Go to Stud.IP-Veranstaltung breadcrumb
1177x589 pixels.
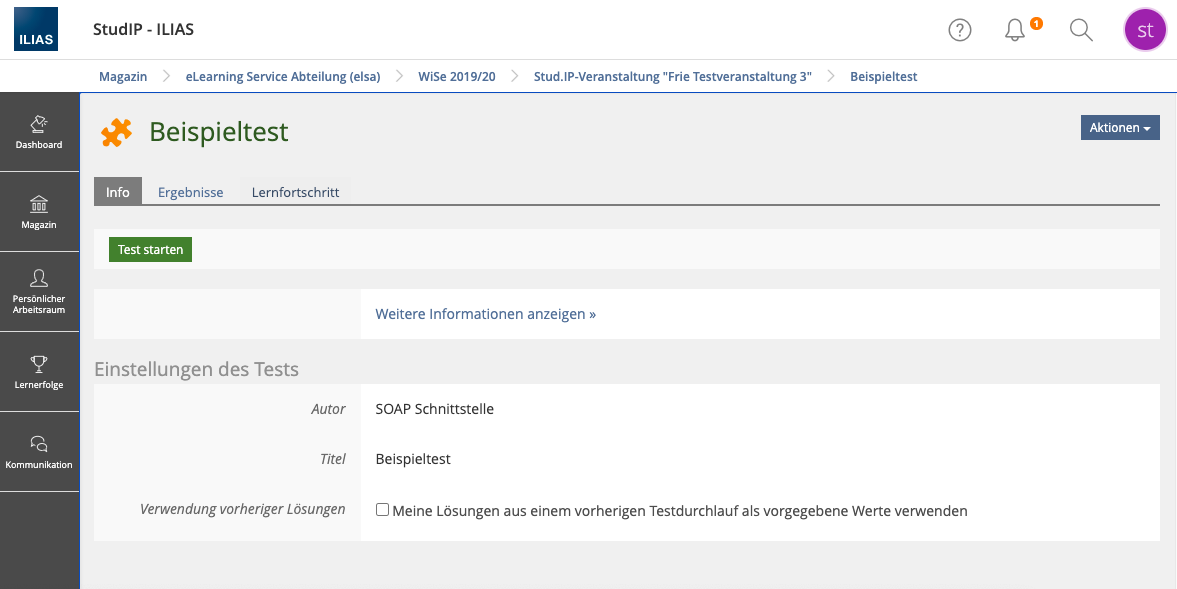pyautogui.click(x=673, y=76)
